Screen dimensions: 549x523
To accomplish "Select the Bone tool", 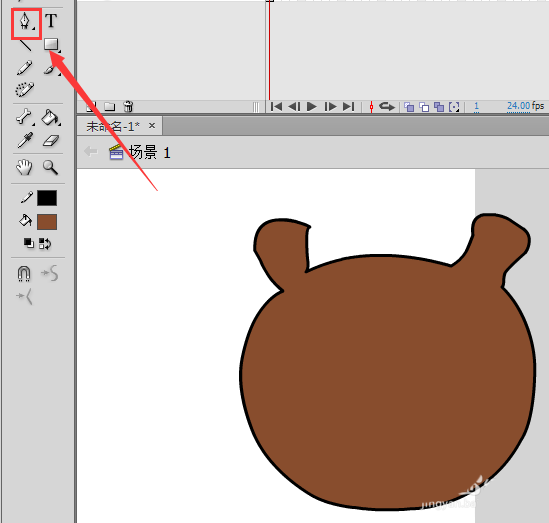I will [25, 117].
